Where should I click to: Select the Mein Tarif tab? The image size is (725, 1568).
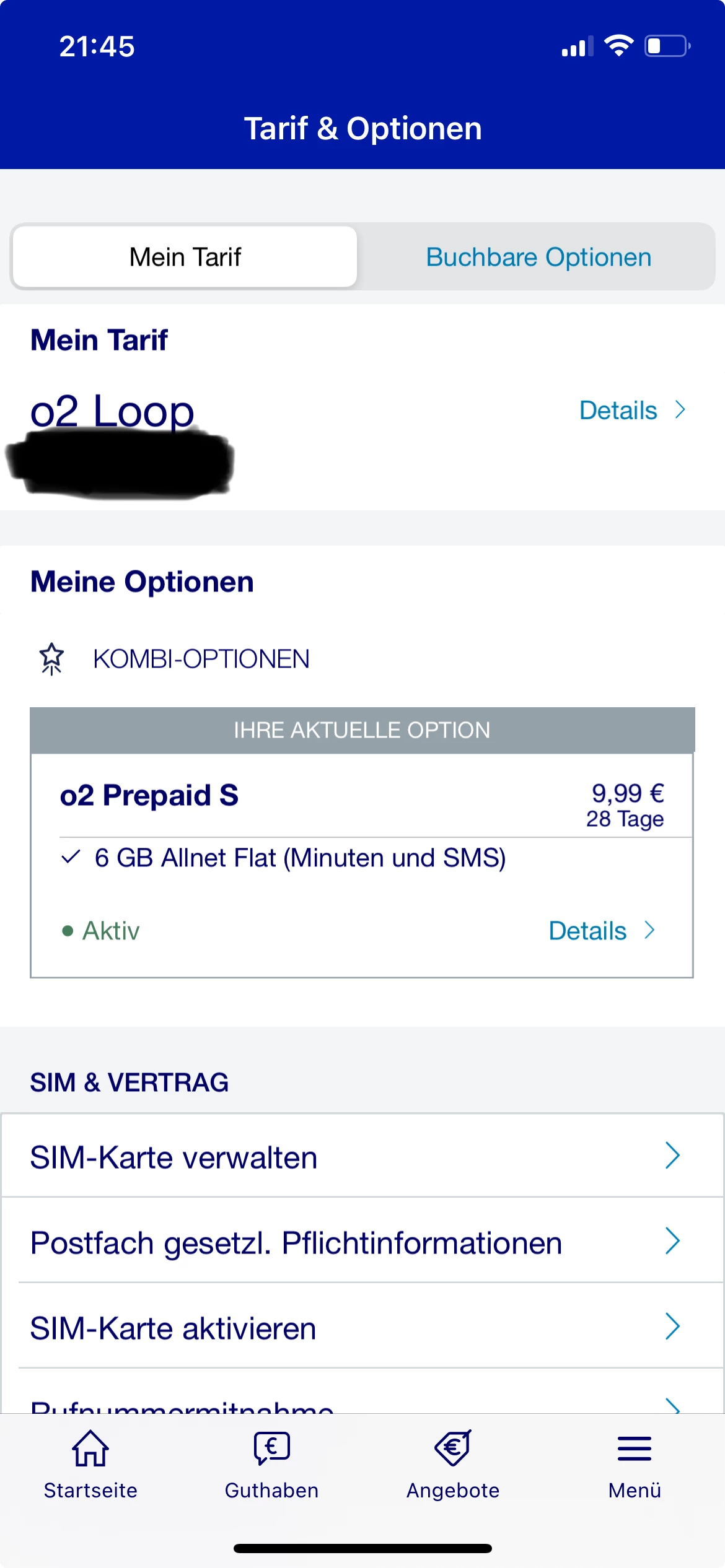click(x=185, y=257)
